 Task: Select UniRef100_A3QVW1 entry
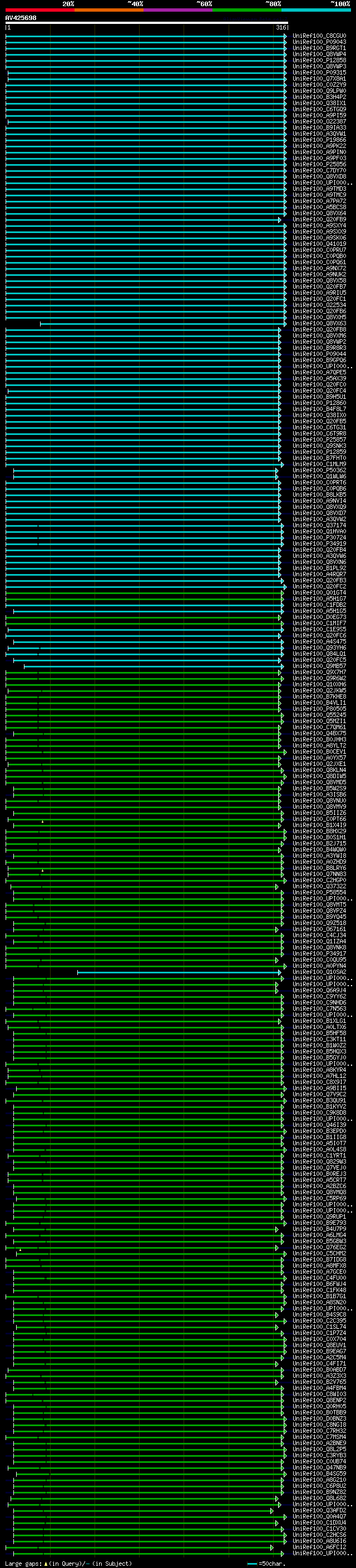click(319, 134)
